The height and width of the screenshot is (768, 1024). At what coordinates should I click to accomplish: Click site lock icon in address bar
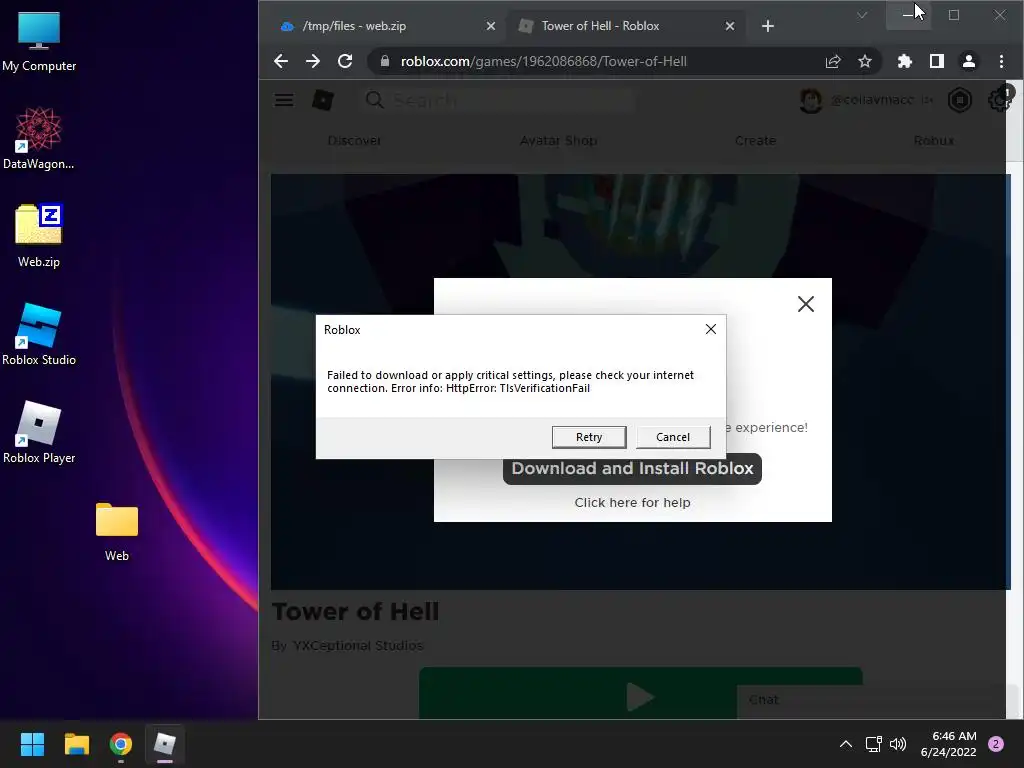pos(385,61)
